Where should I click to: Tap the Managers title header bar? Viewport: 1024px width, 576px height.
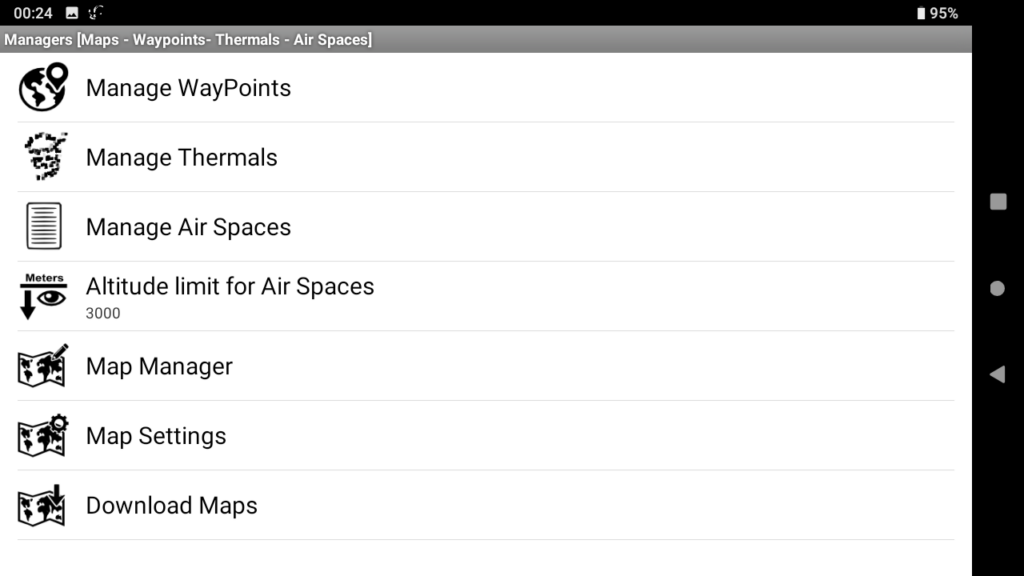pos(486,39)
